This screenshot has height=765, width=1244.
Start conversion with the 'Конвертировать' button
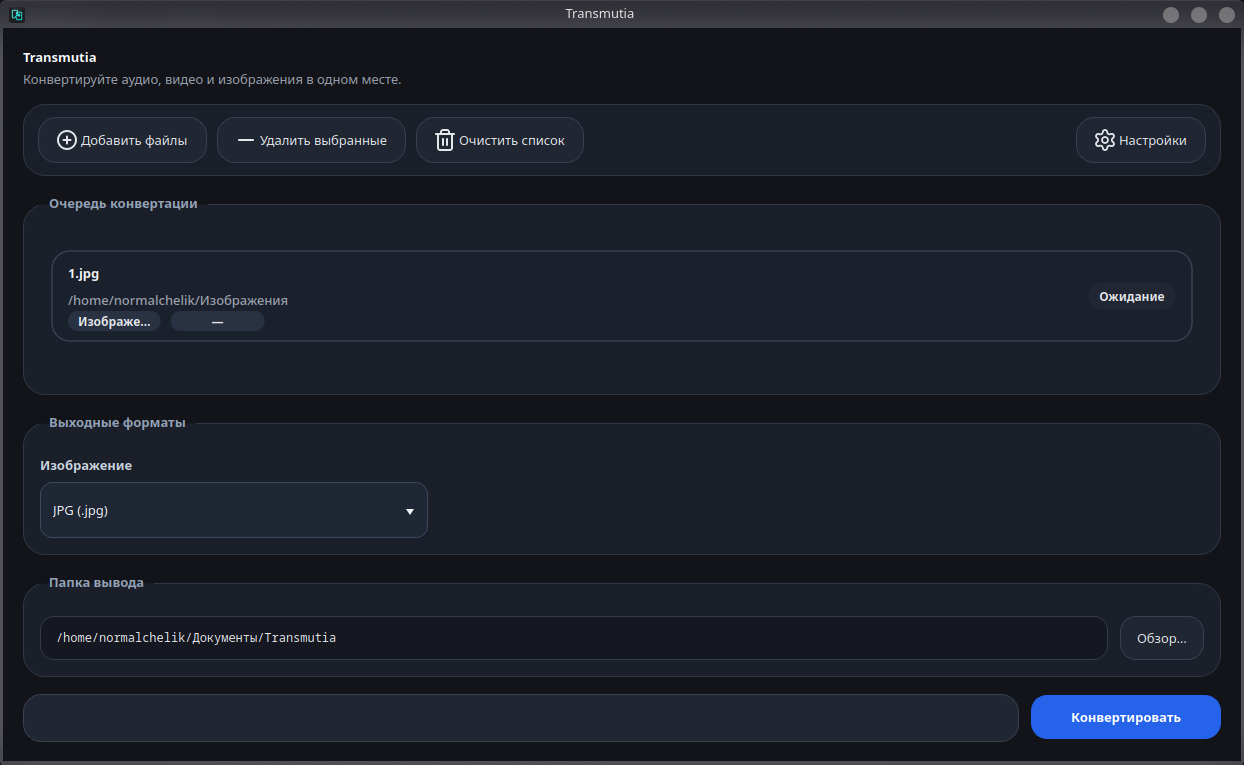click(x=1126, y=717)
